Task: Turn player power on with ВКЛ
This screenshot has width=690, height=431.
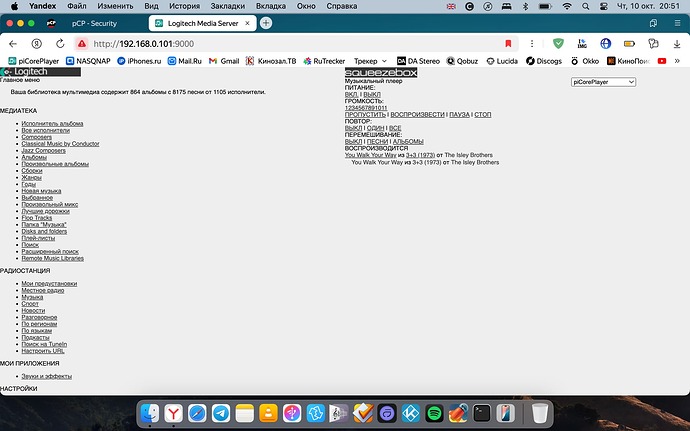Action: [x=351, y=94]
